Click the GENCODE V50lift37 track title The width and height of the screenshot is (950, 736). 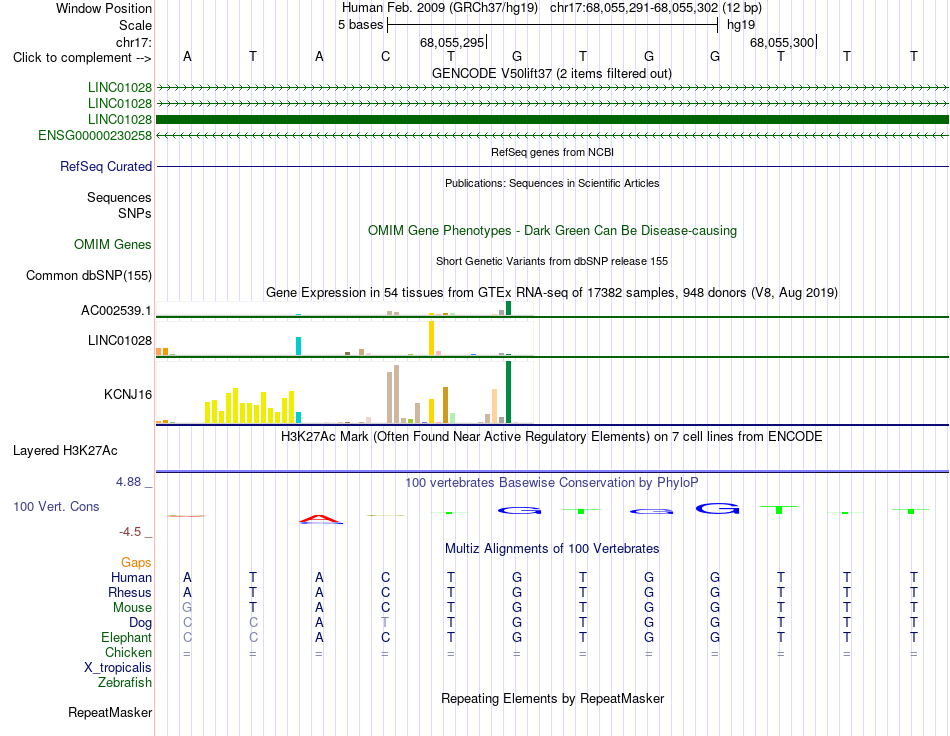tap(552, 74)
